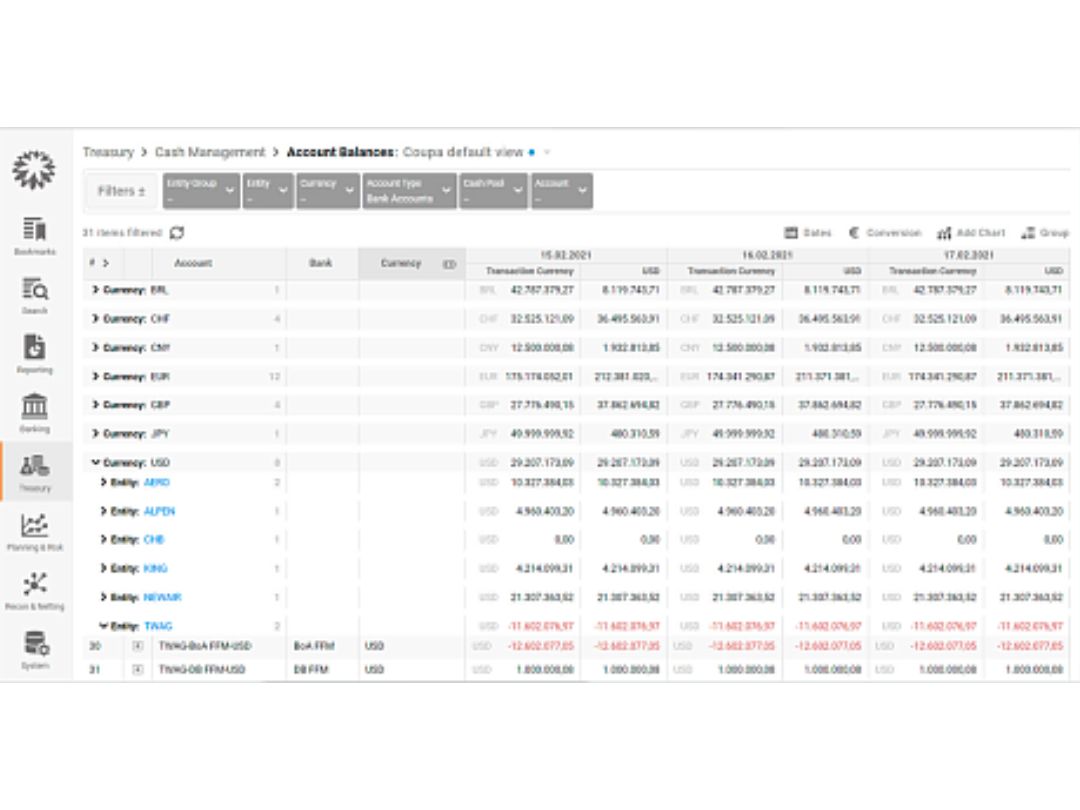The height and width of the screenshot is (810, 1080).
Task: Expand the Entity: AERO group
Action: [x=103, y=483]
